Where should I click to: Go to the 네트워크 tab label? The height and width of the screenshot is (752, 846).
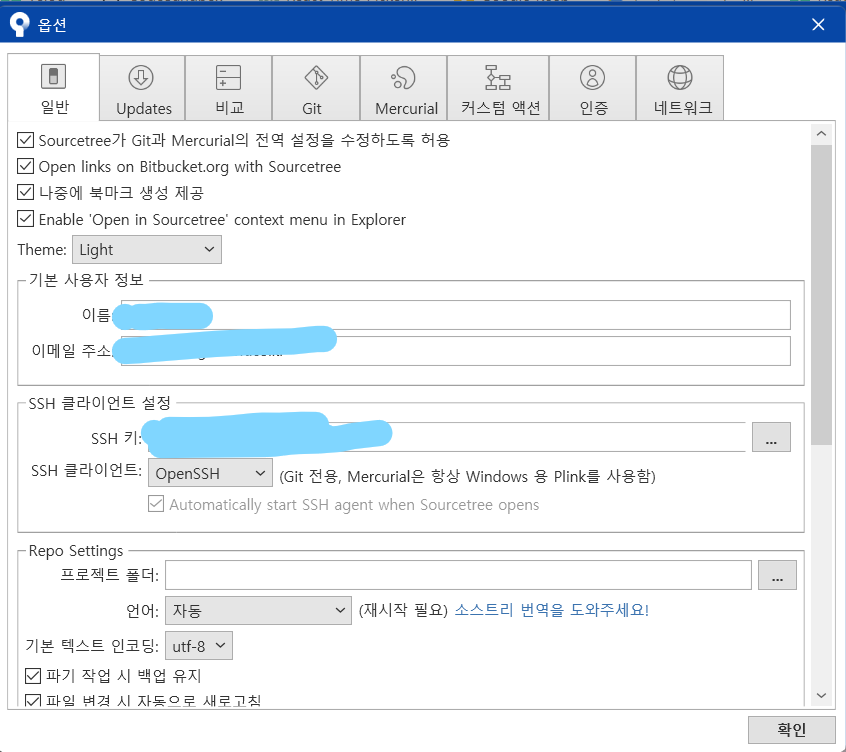click(x=683, y=107)
